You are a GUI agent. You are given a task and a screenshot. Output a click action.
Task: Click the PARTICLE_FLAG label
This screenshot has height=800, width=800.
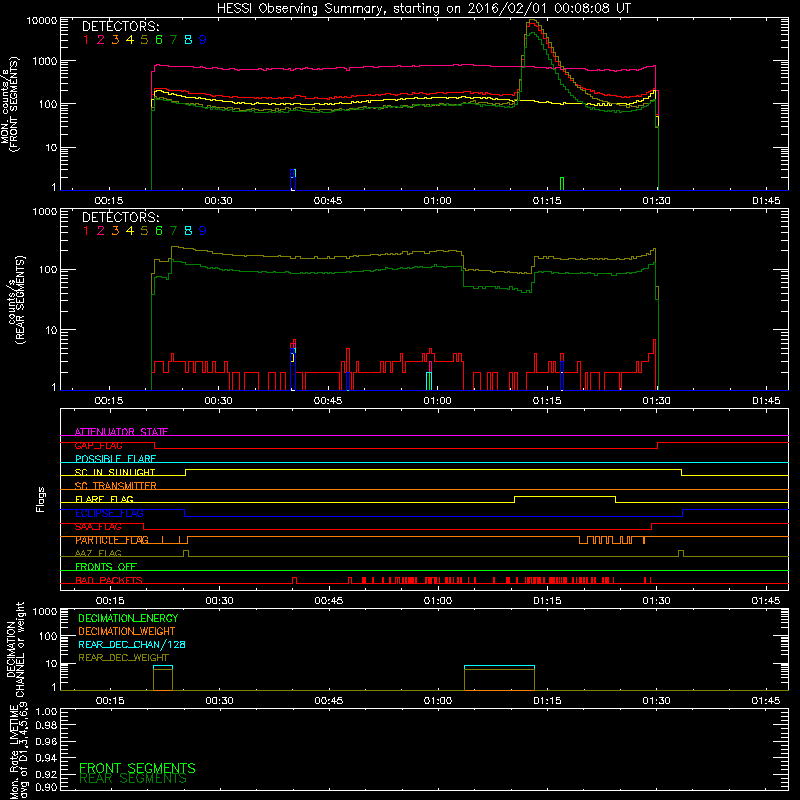click(112, 540)
